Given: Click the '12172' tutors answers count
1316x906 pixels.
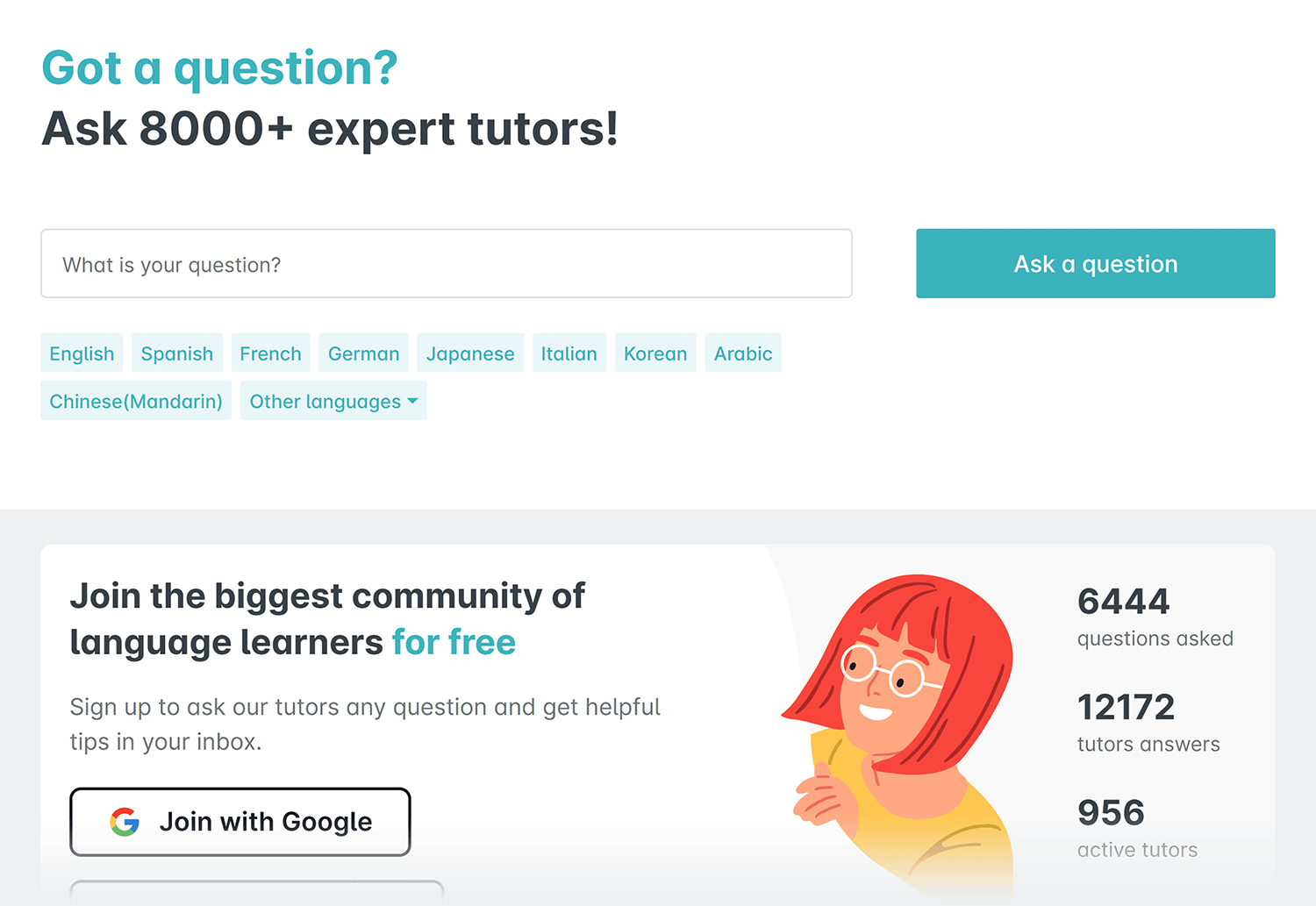Looking at the screenshot, I should coord(1126,707).
